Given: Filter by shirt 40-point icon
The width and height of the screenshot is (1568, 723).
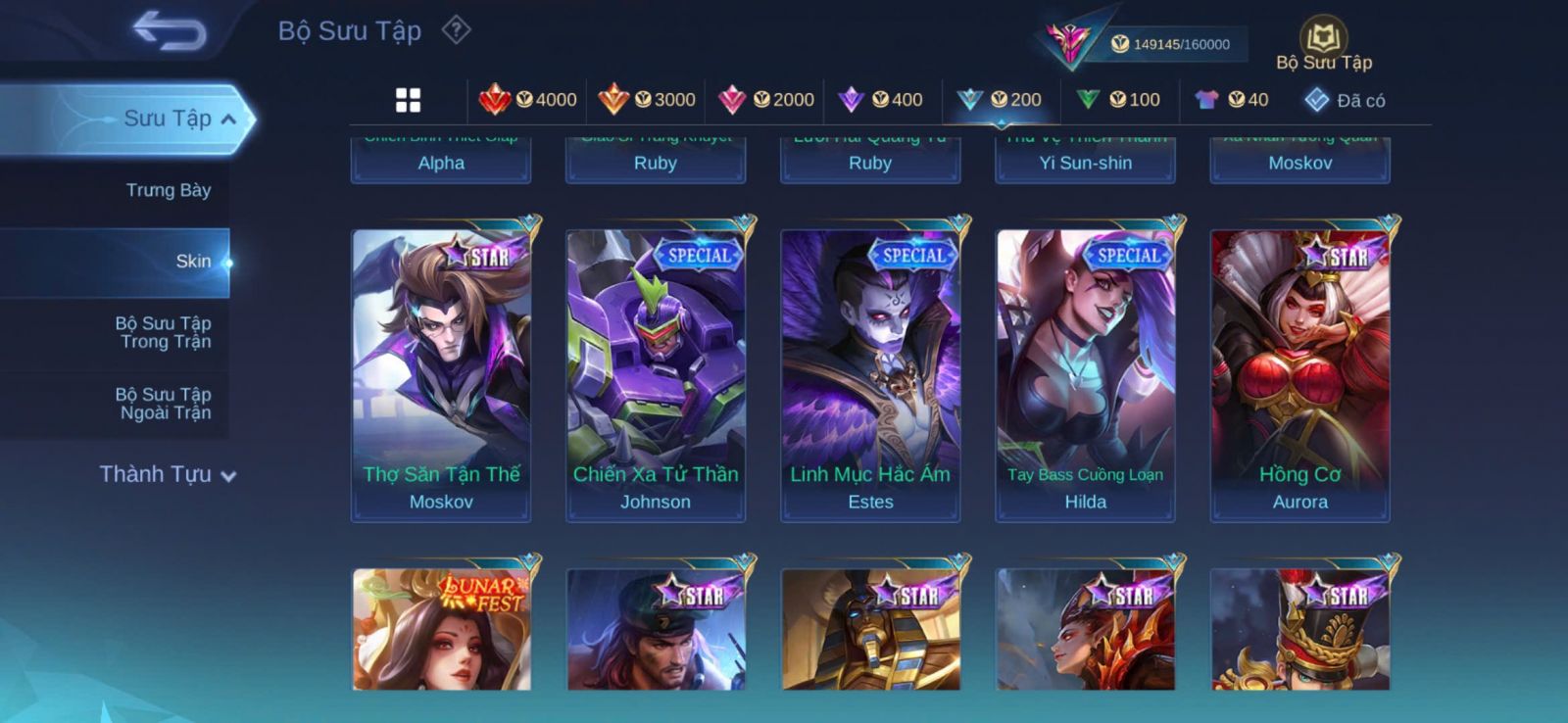Looking at the screenshot, I should (x=1232, y=99).
